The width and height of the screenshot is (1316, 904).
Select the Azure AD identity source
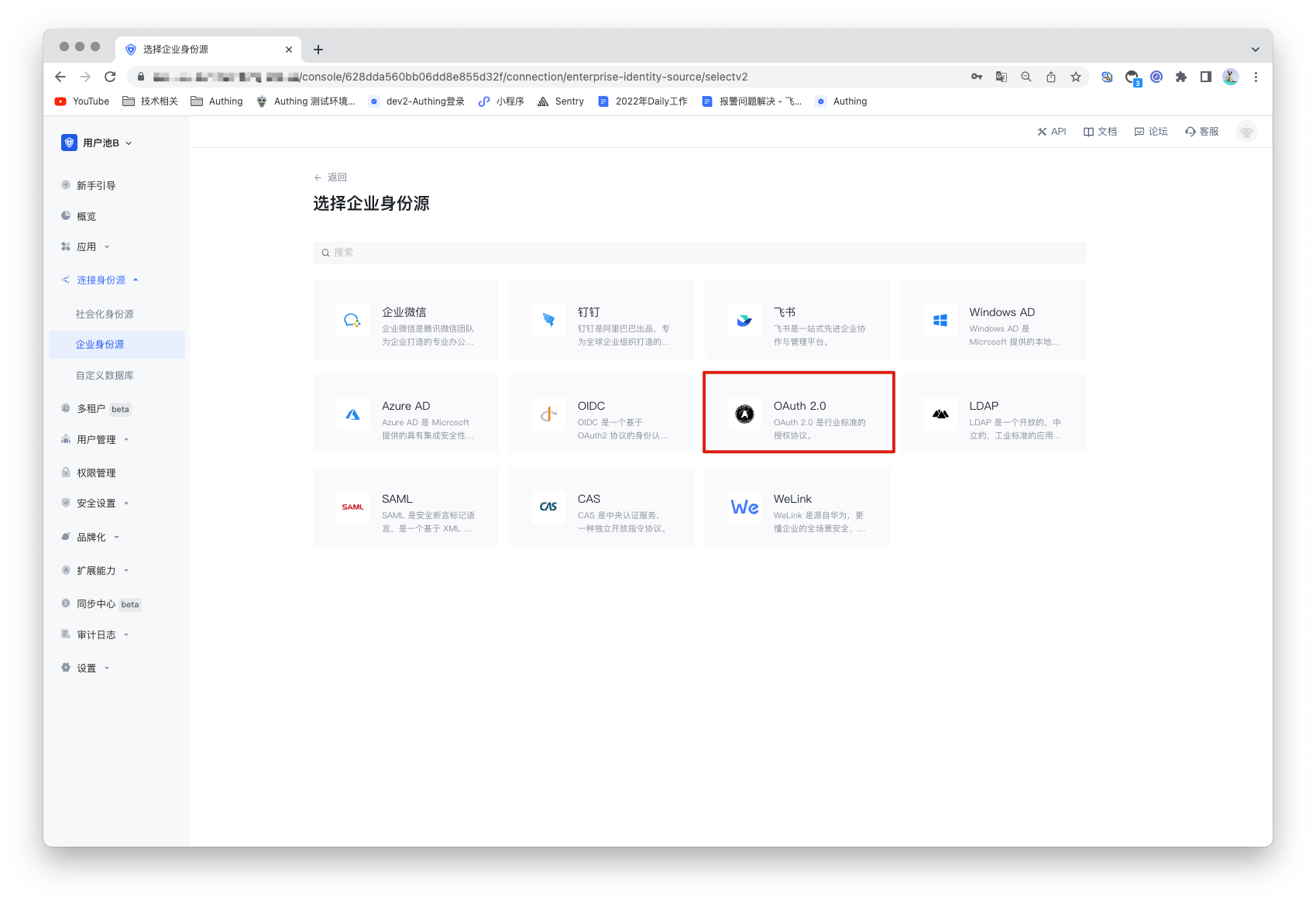(x=405, y=413)
